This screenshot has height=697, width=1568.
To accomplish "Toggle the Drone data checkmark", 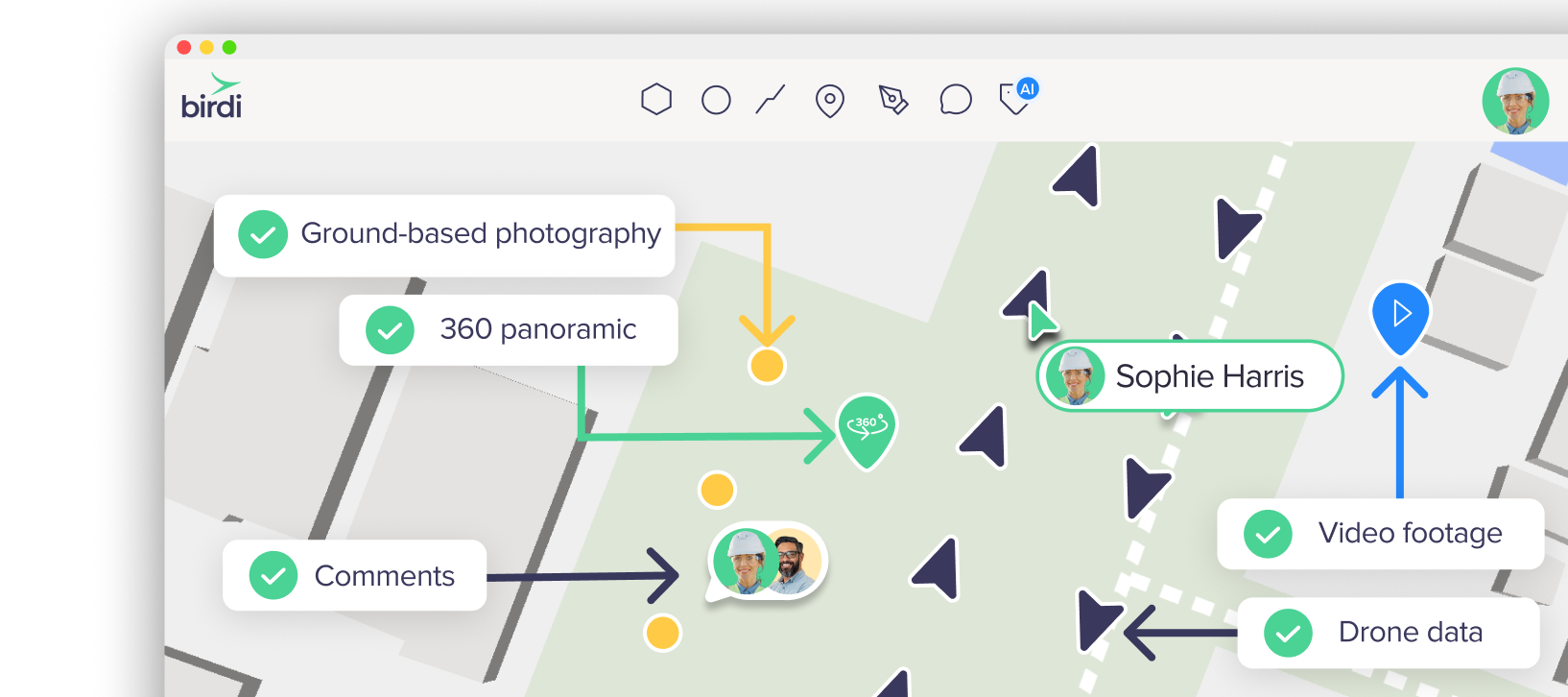I will (1288, 633).
